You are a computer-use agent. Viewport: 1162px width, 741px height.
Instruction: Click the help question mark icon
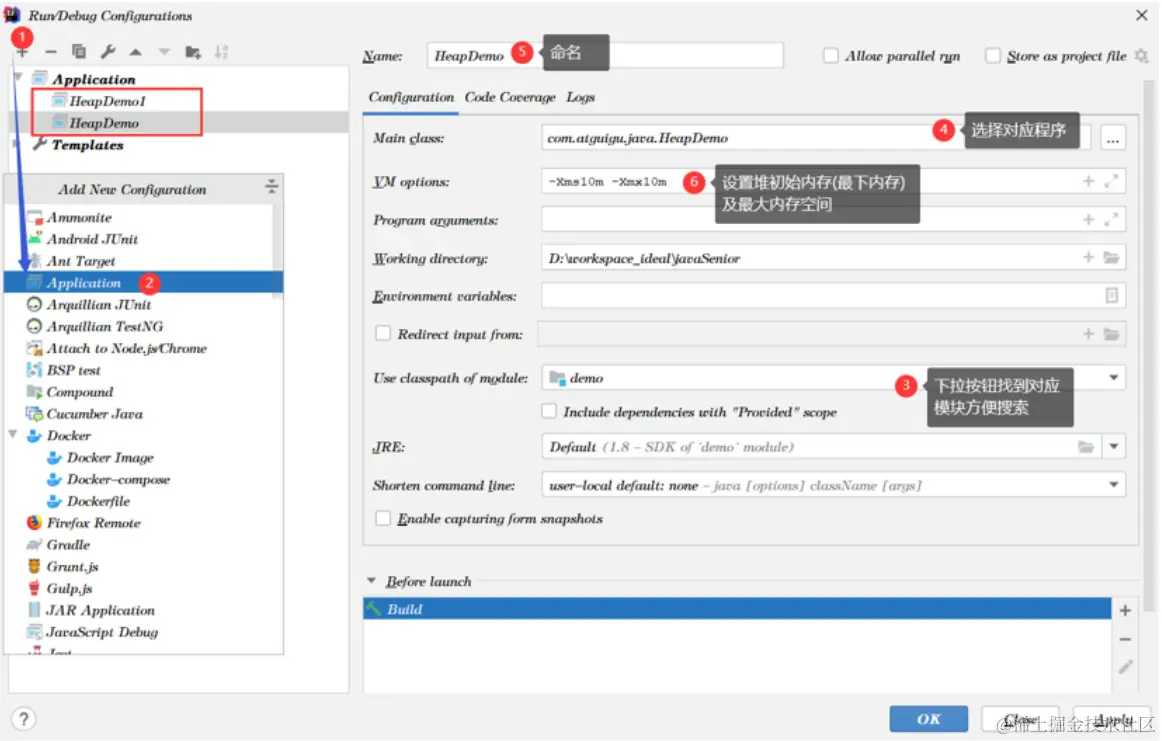pyautogui.click(x=23, y=719)
